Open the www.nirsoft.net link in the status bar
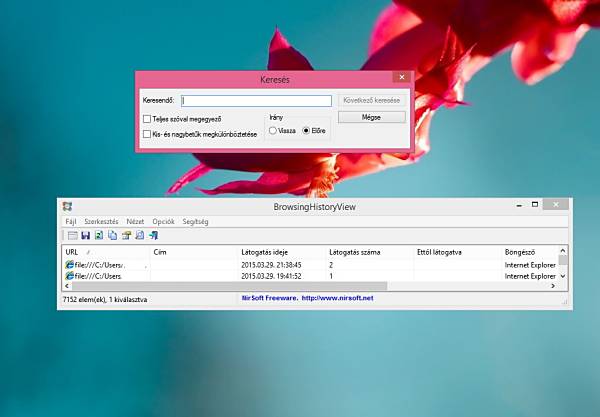The height and width of the screenshot is (417, 600). click(338, 298)
